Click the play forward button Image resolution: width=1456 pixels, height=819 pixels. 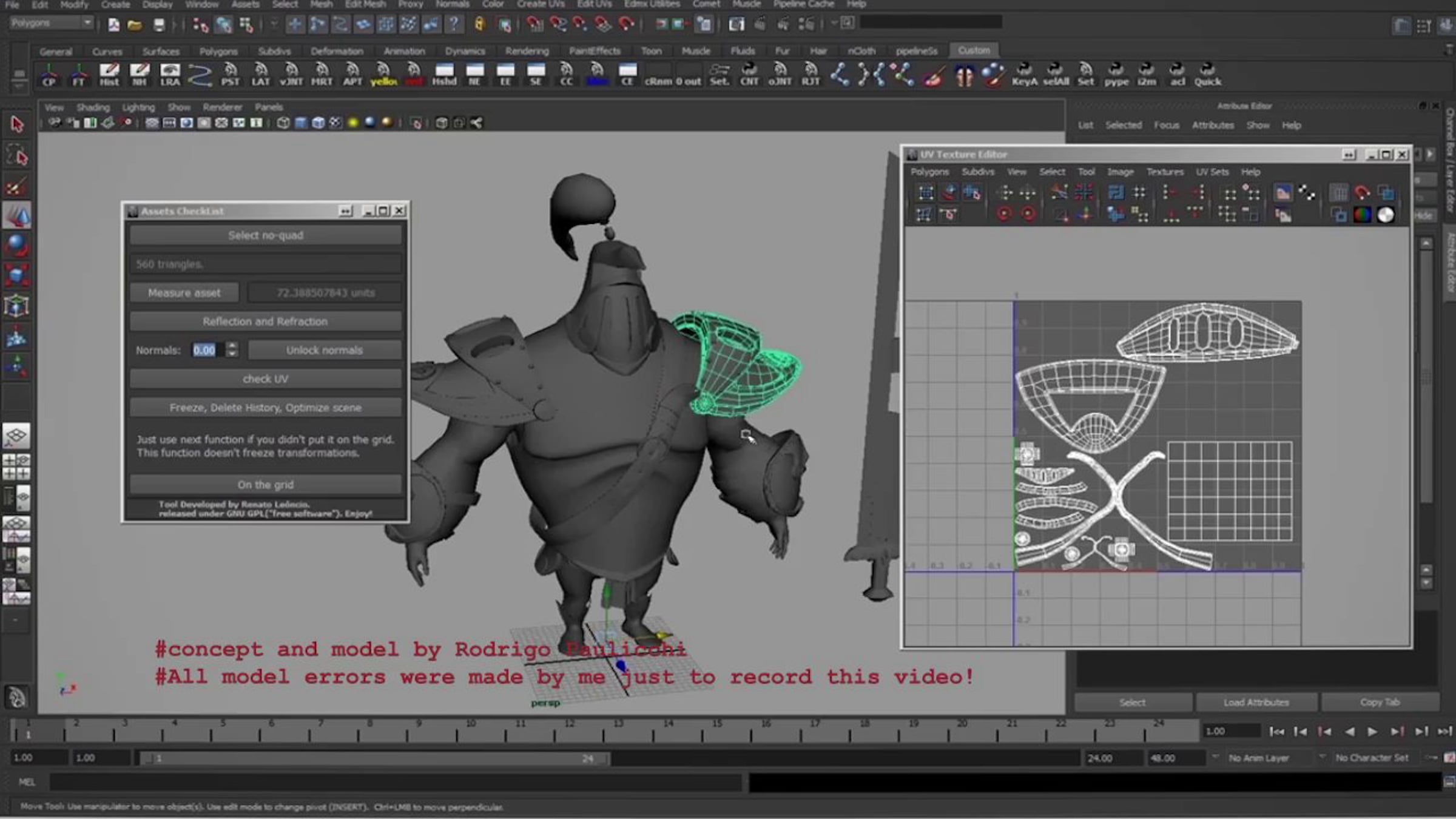(x=1372, y=732)
